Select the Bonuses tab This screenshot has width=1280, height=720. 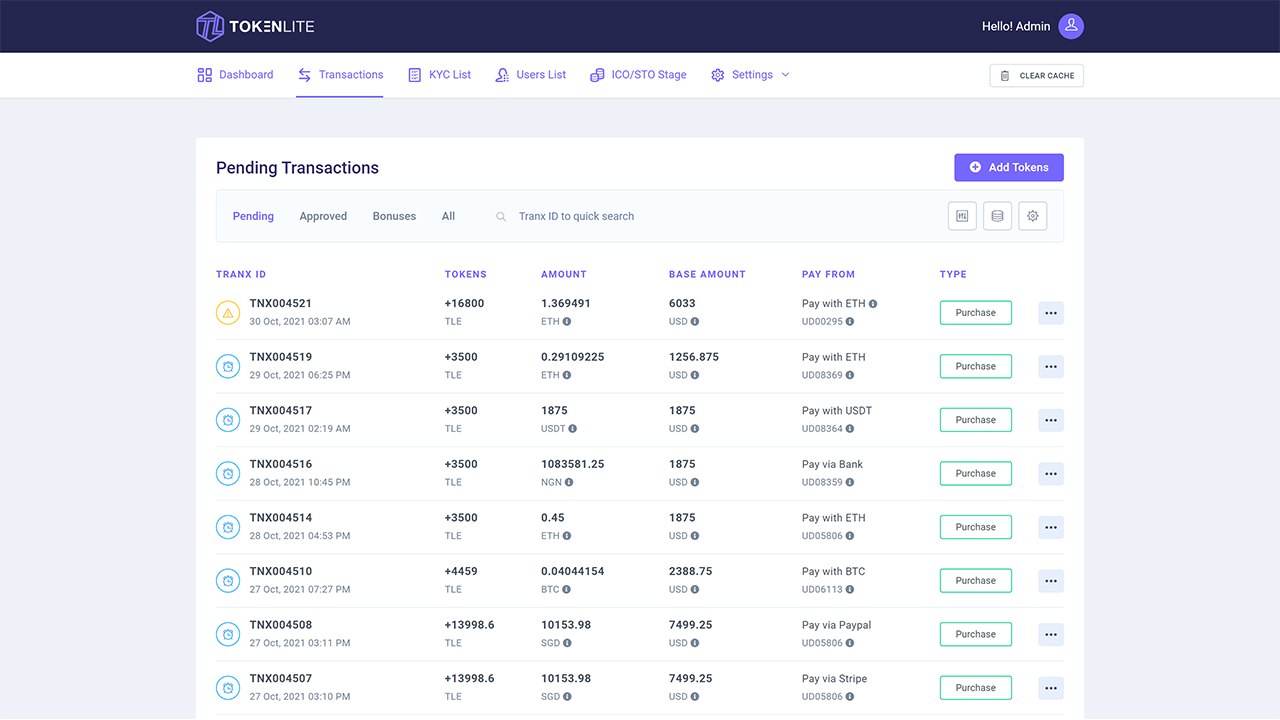point(394,216)
